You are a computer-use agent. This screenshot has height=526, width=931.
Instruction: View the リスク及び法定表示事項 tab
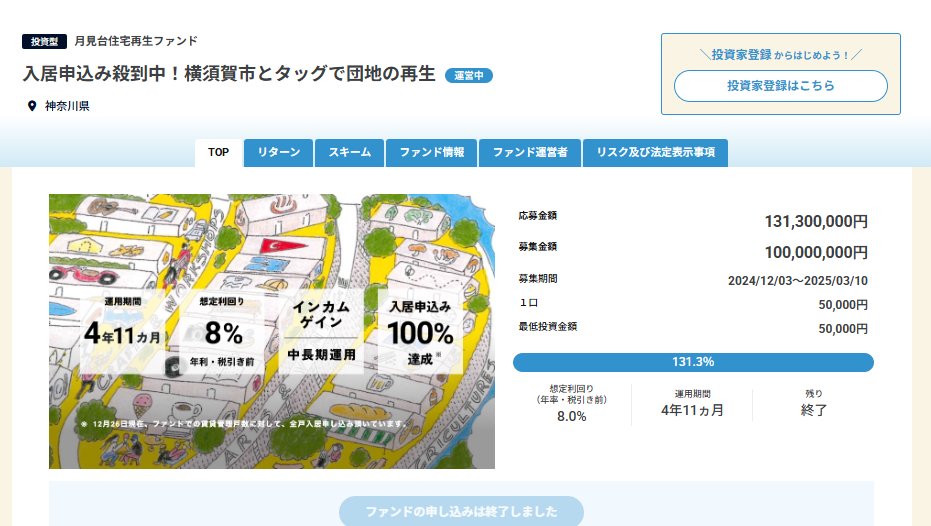coord(655,153)
